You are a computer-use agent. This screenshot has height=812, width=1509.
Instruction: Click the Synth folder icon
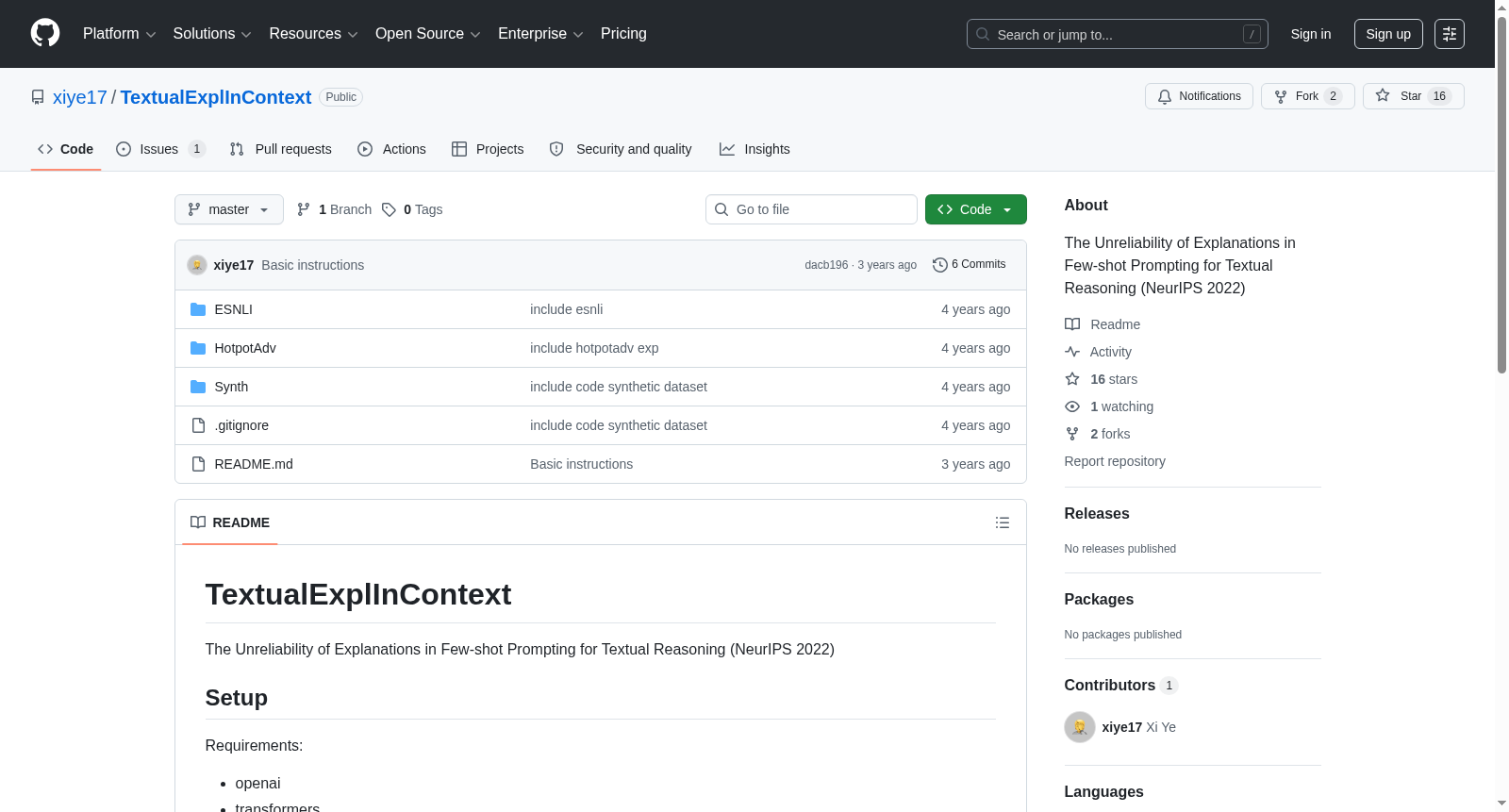(x=198, y=387)
